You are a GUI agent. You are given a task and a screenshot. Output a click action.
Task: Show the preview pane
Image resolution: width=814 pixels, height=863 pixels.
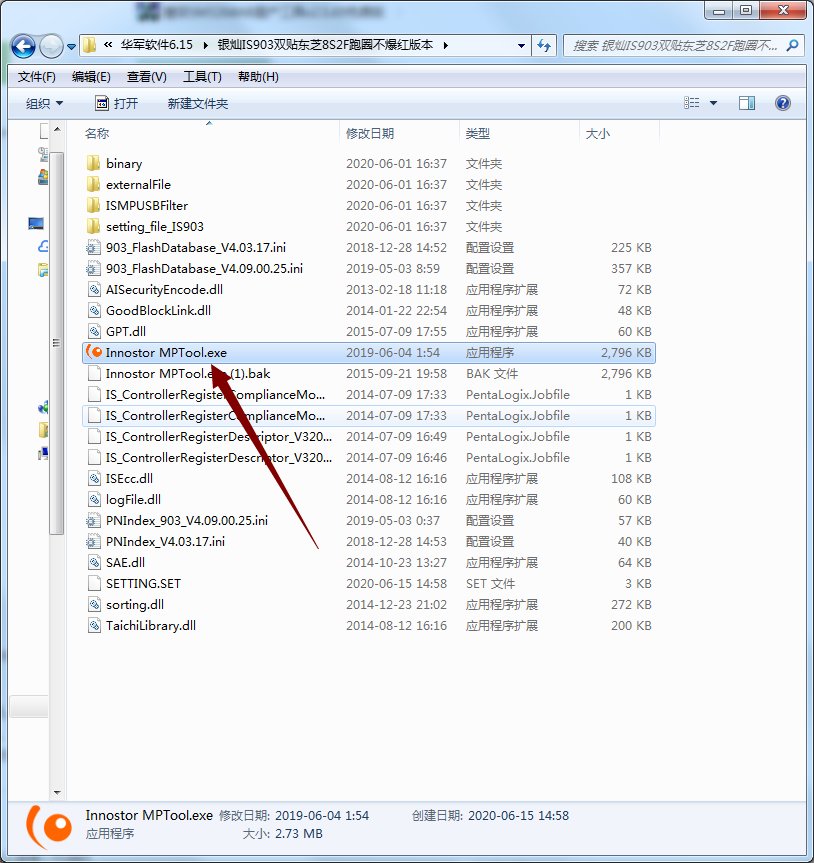click(747, 103)
